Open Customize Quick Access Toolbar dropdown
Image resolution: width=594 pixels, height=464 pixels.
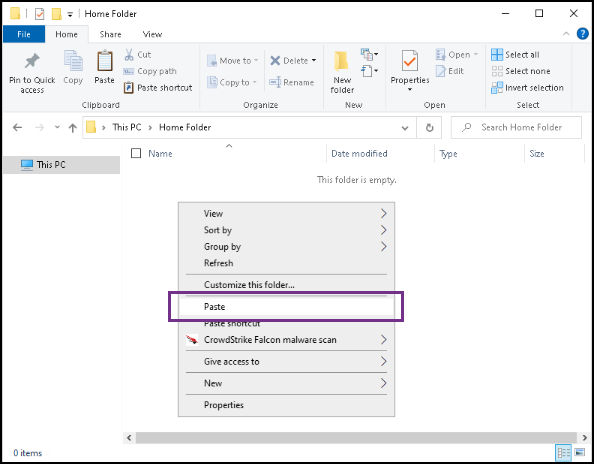70,14
